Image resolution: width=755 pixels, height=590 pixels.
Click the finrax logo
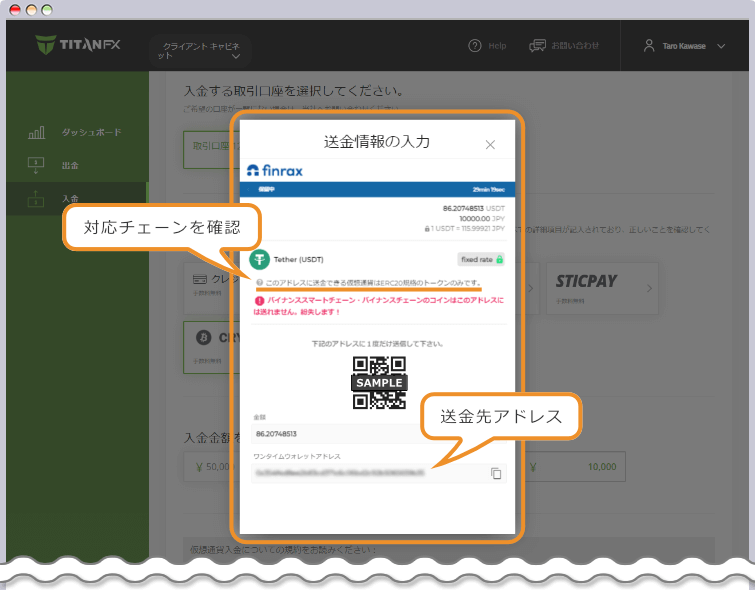click(274, 170)
